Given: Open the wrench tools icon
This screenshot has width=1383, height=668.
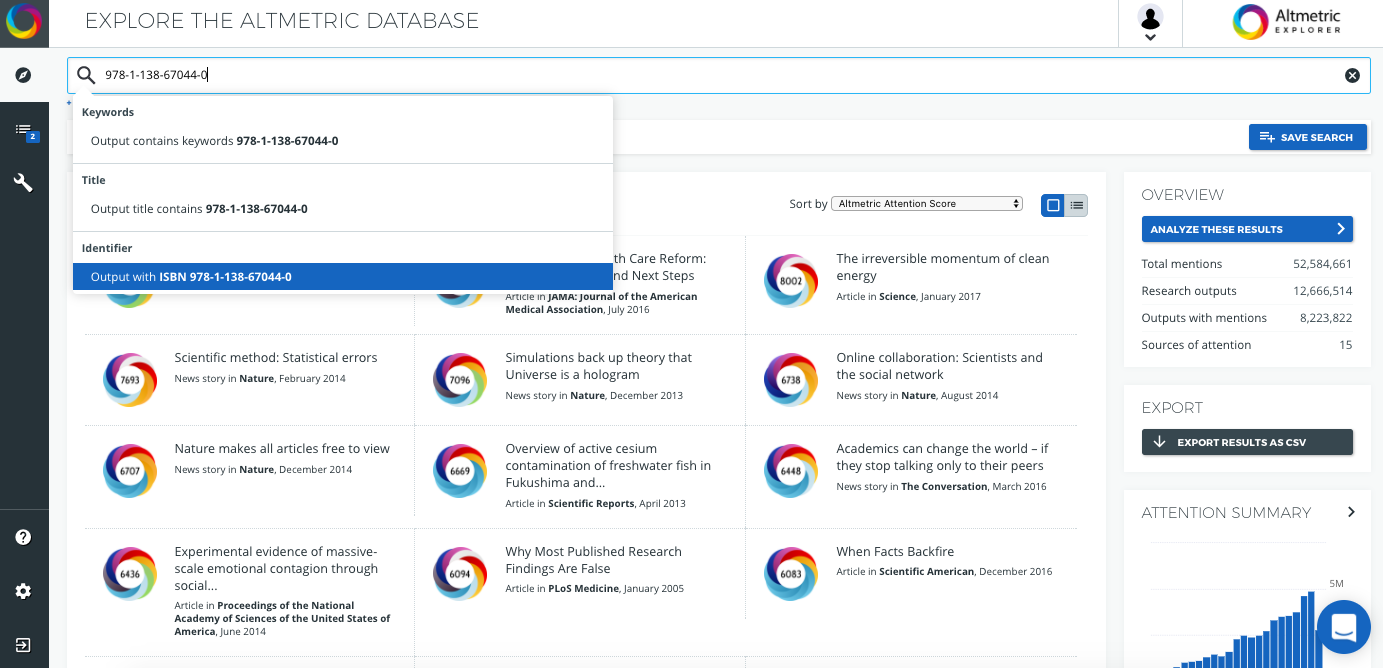Looking at the screenshot, I should (x=23, y=183).
